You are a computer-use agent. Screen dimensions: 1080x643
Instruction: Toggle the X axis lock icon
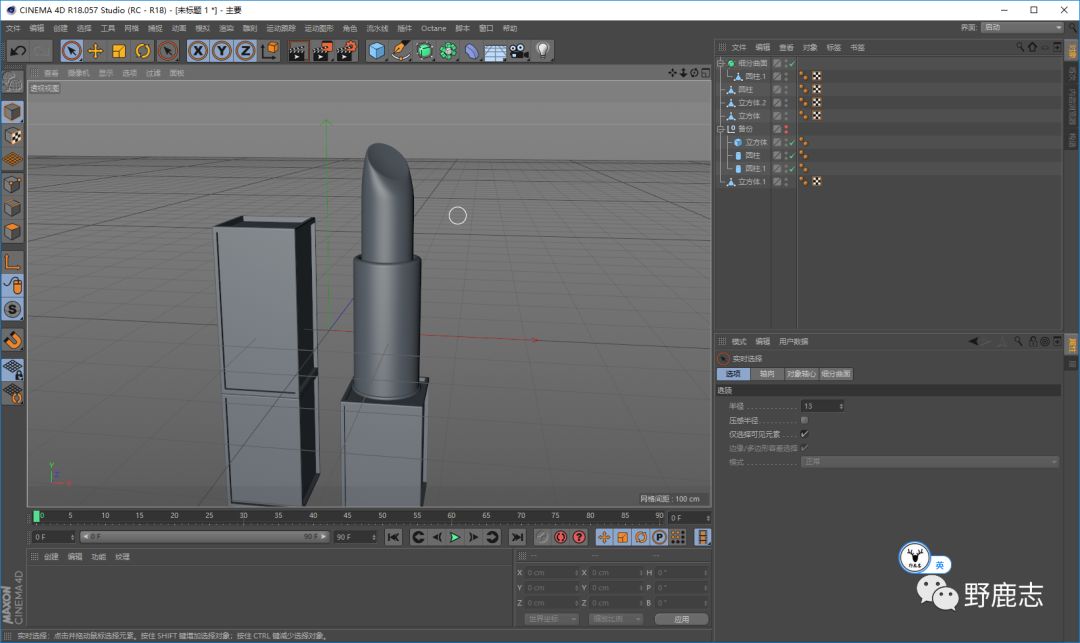tap(198, 51)
